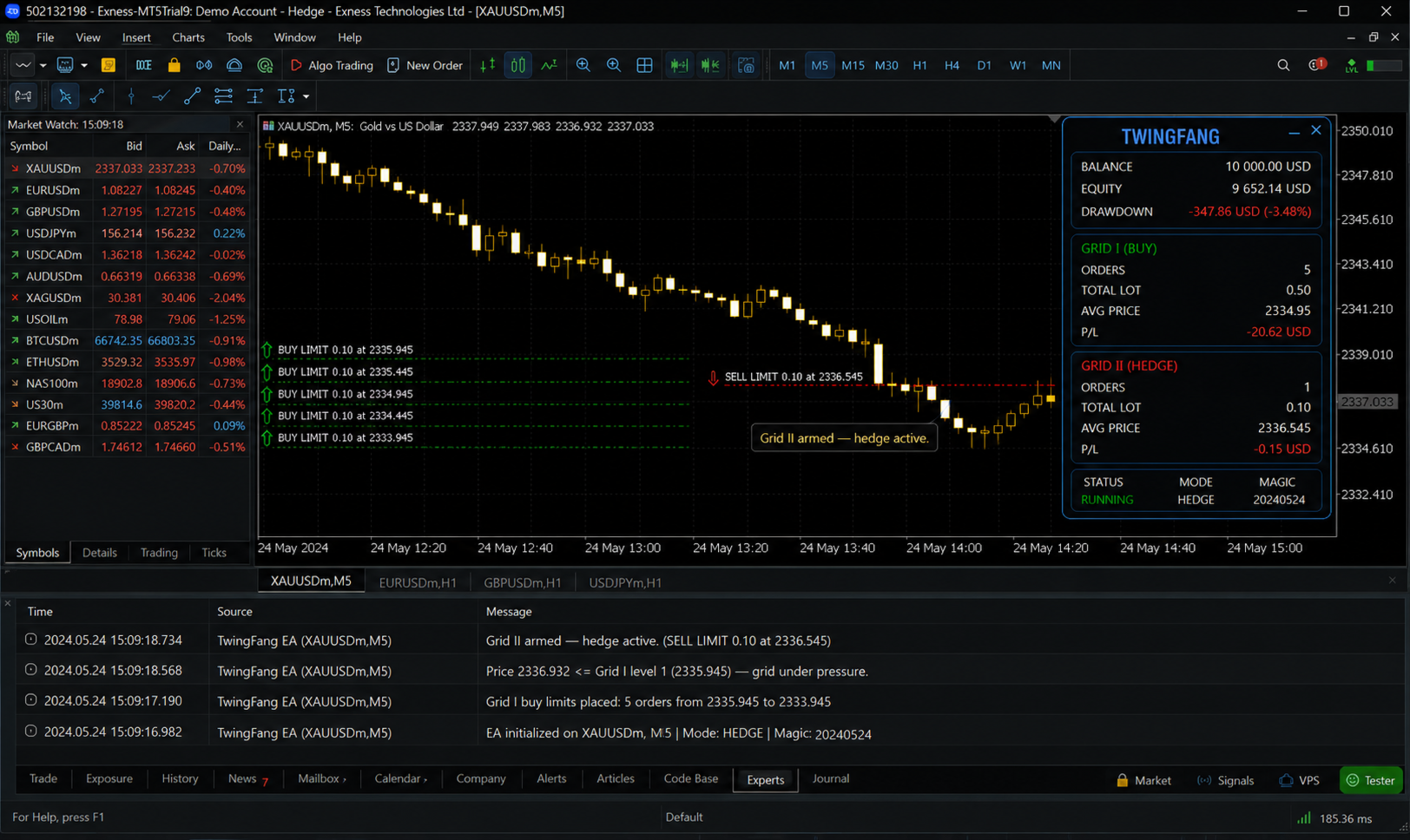Select BTCUSDm row in Market Watch

pos(127,340)
